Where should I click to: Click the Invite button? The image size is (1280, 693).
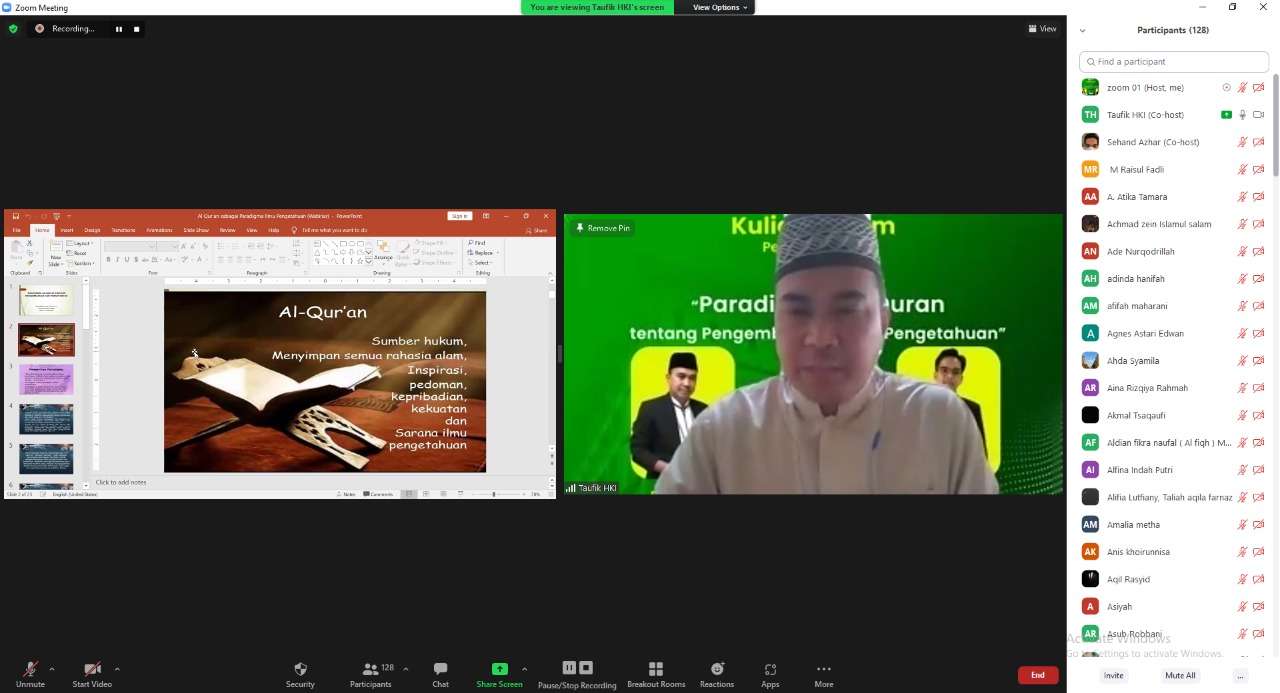[1113, 675]
